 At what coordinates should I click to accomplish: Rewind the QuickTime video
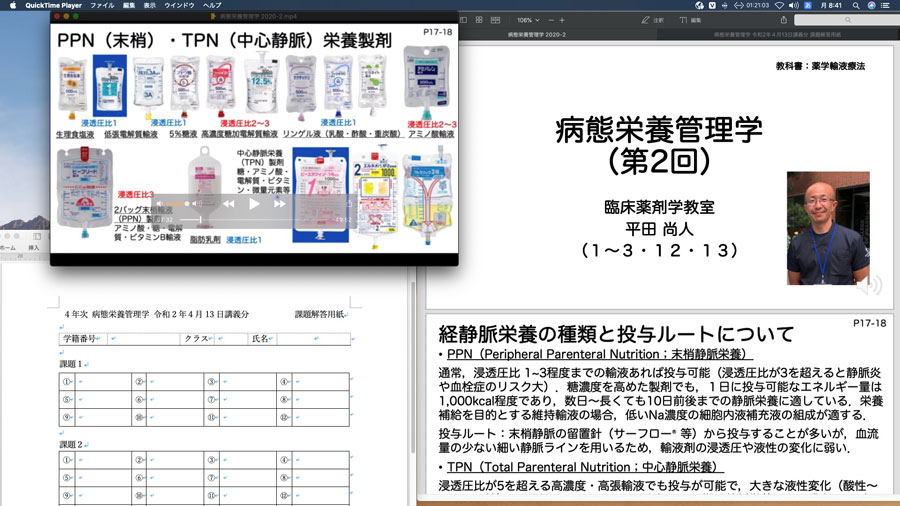click(x=228, y=204)
